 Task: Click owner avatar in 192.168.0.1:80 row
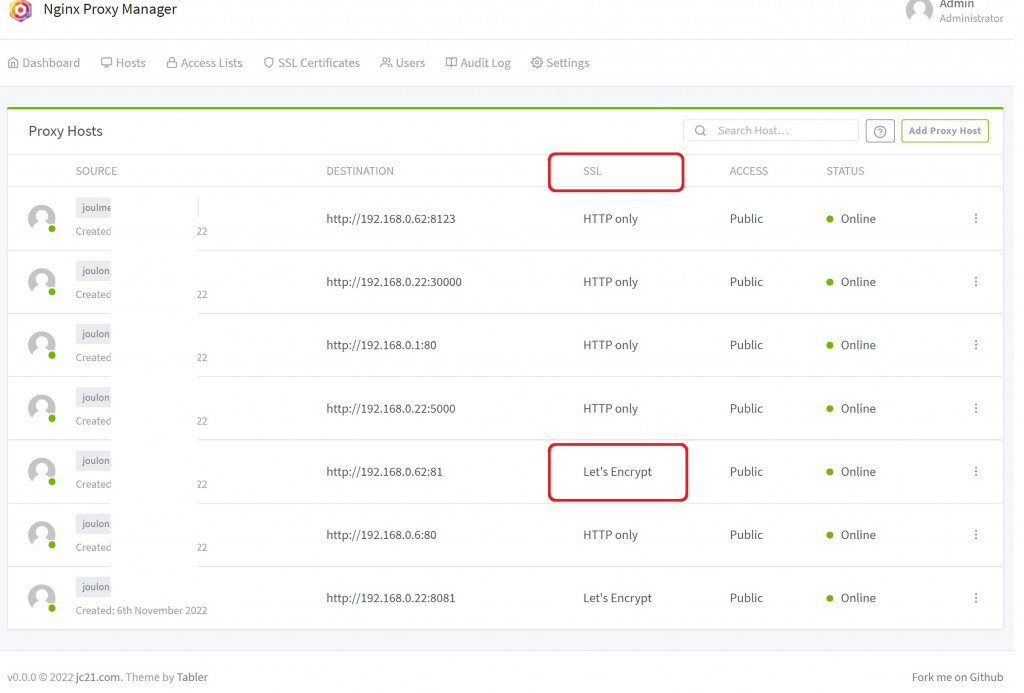[42, 345]
